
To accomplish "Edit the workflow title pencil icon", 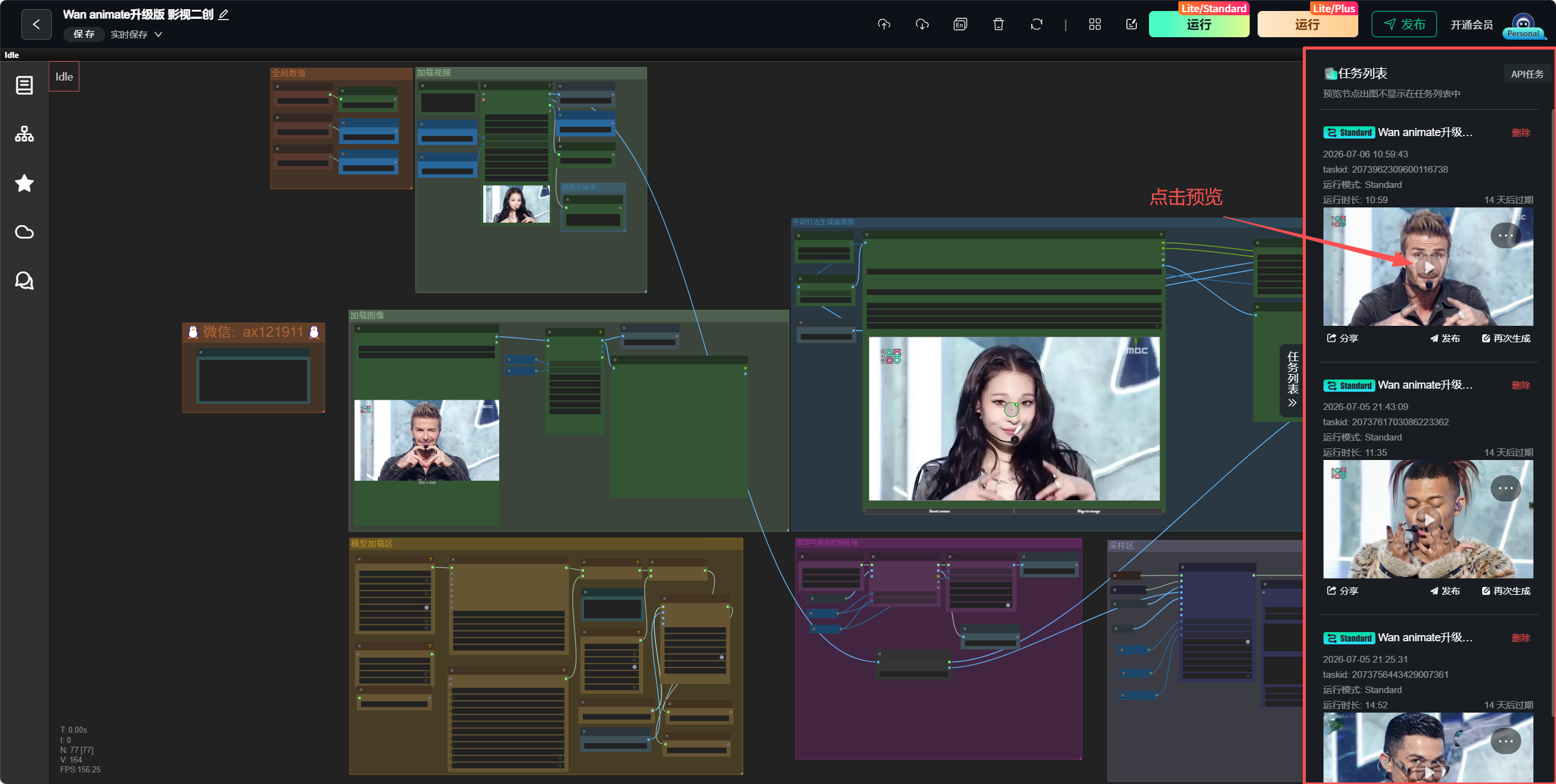I will (x=223, y=15).
